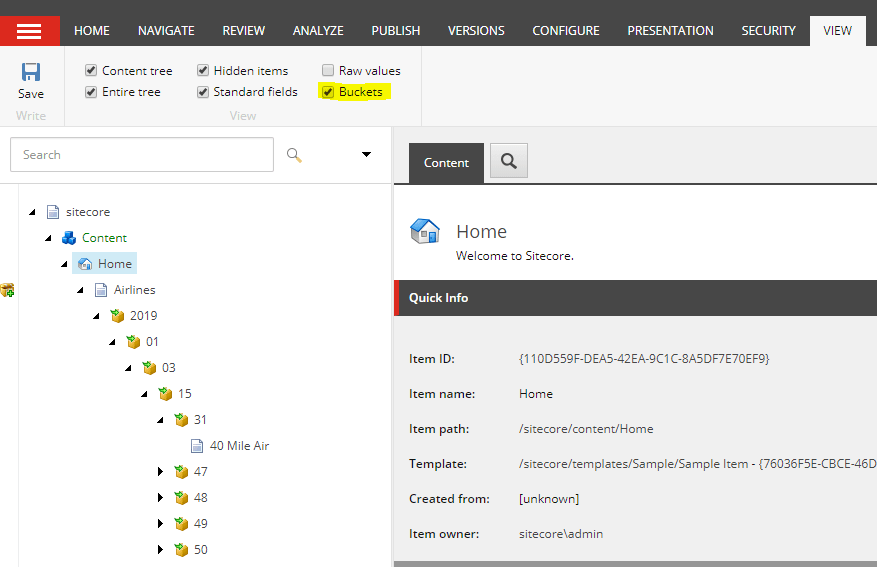Screen dimensions: 877x567
Task: Collapse the Home node
Action: click(x=64, y=264)
